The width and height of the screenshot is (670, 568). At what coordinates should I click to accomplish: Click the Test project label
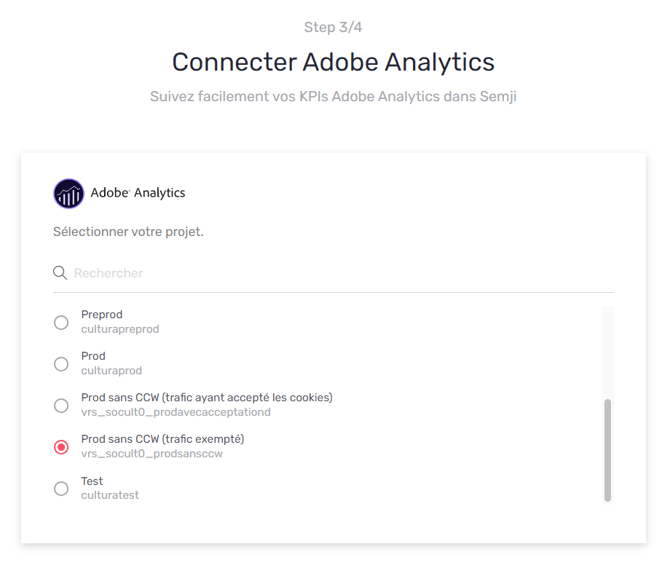click(92, 481)
